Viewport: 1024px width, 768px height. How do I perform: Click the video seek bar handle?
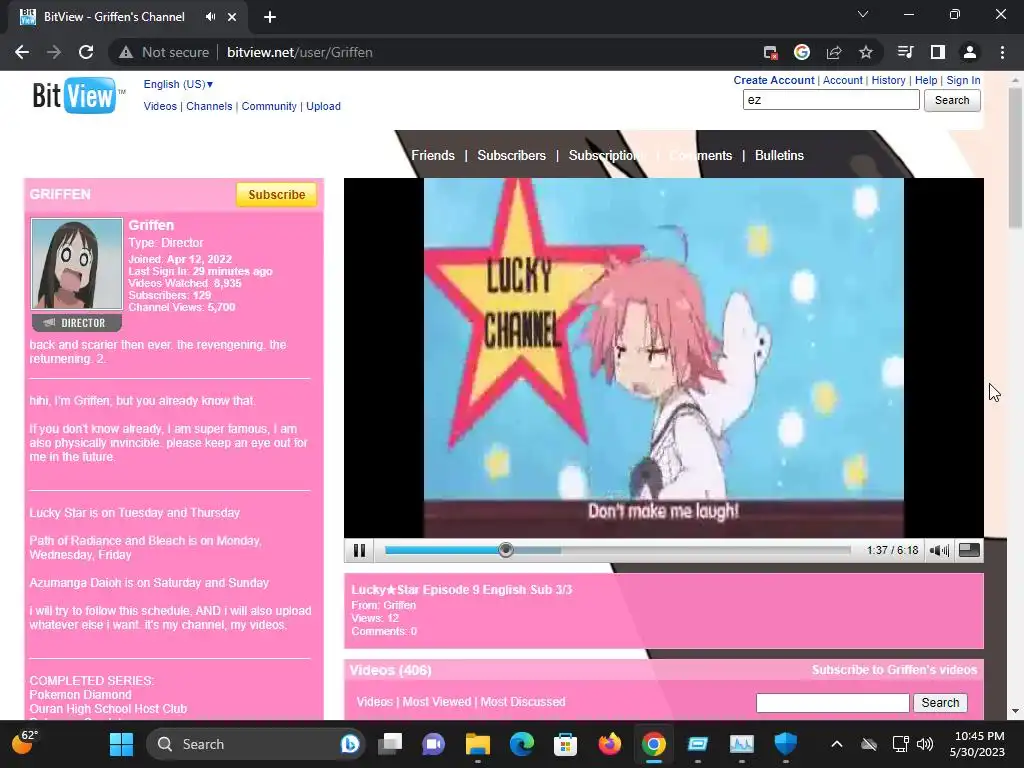coord(505,551)
